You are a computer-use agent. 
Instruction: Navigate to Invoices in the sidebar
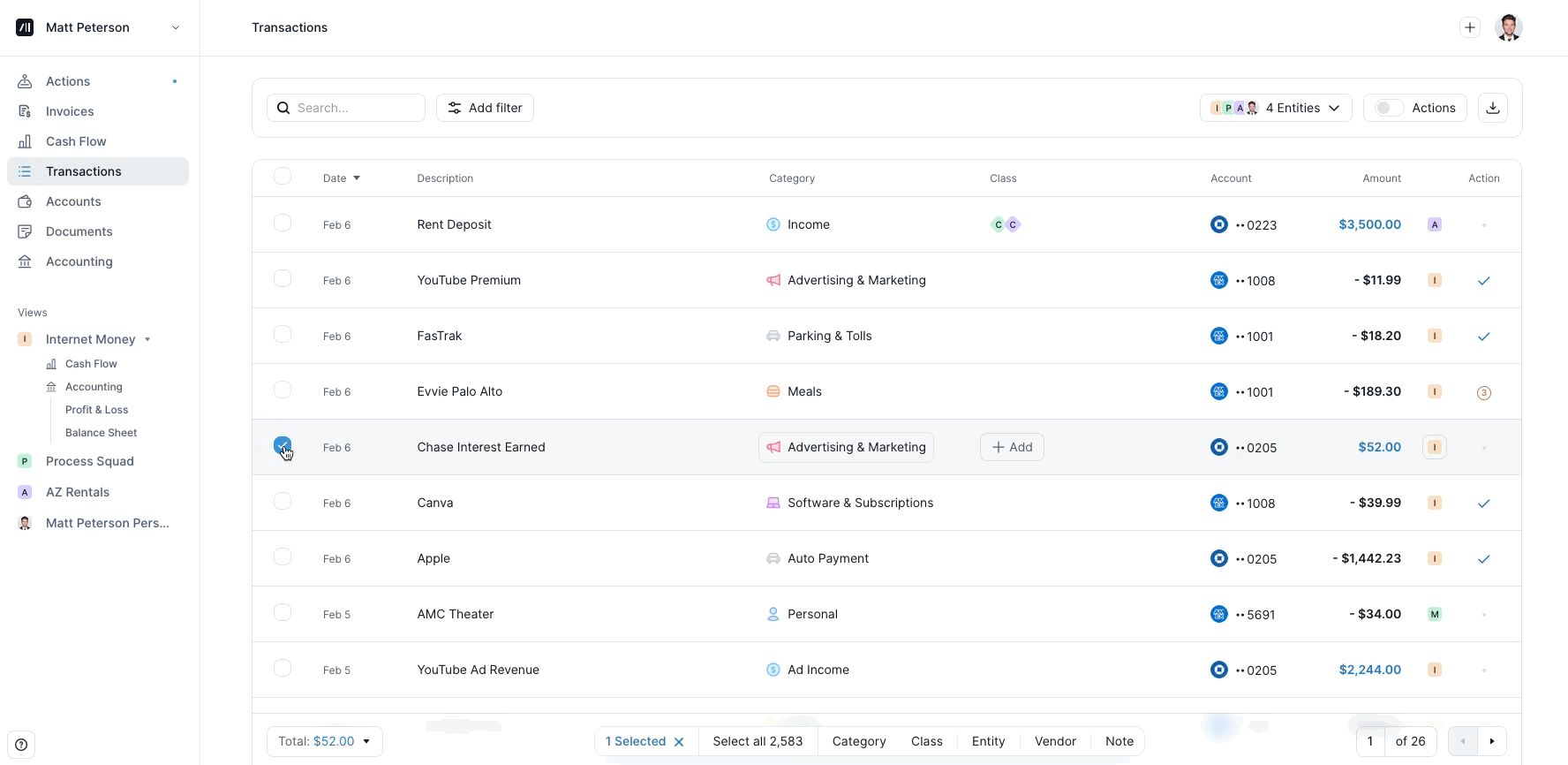click(70, 111)
